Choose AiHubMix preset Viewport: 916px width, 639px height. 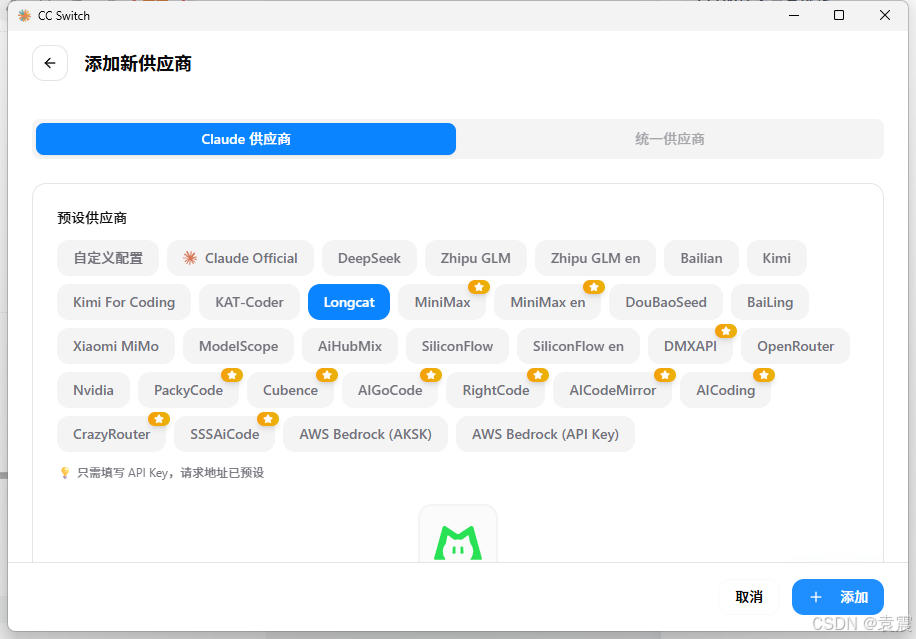[x=350, y=346]
